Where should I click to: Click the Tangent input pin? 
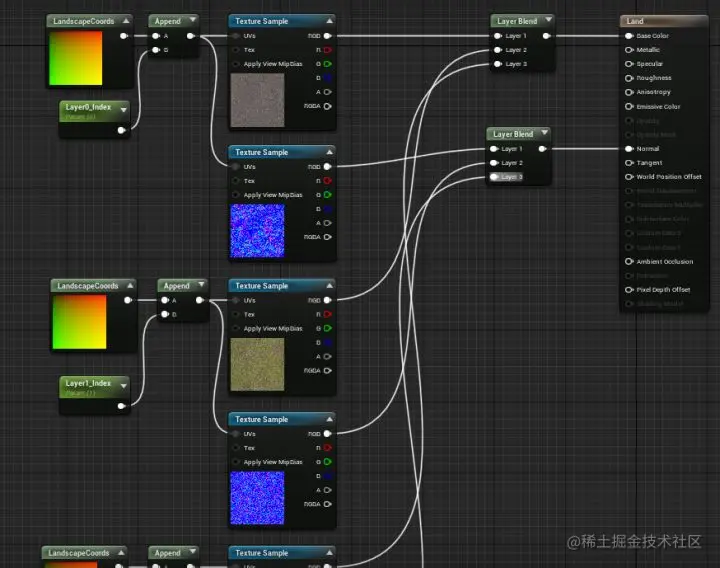click(629, 163)
